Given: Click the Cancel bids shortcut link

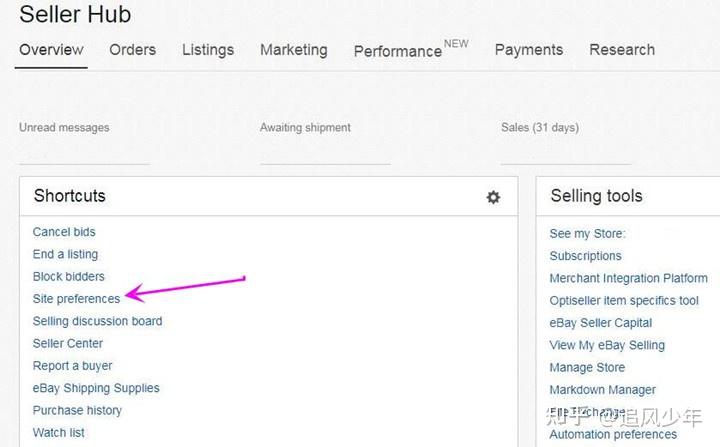Looking at the screenshot, I should coord(64,232).
